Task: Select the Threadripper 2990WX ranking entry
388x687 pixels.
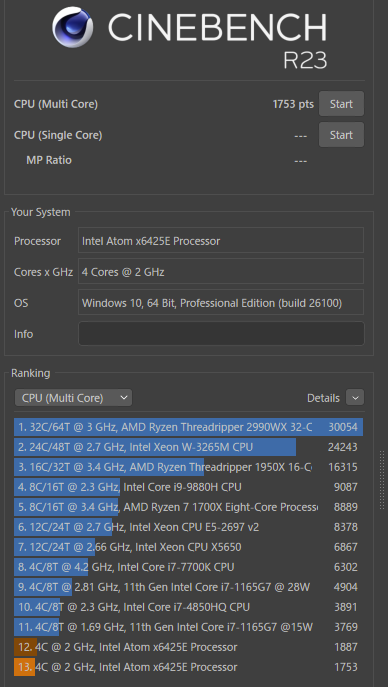Action: pyautogui.click(x=188, y=427)
